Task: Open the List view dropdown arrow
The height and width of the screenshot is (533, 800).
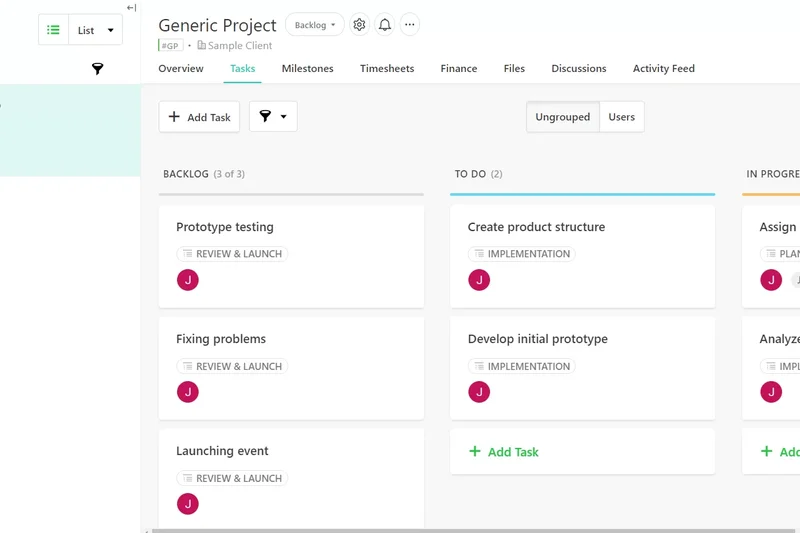Action: 110,30
